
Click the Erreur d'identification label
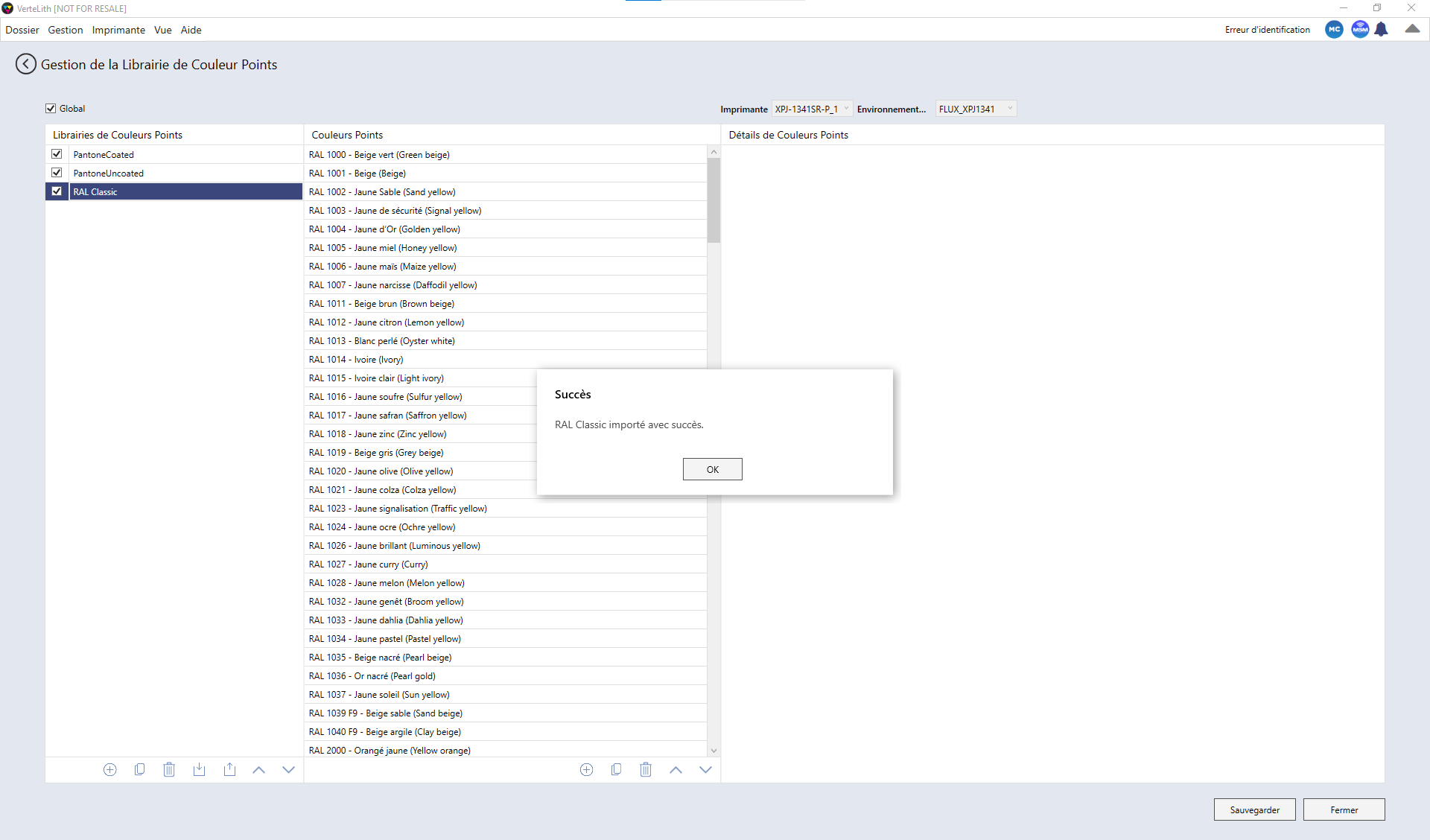[x=1267, y=30]
